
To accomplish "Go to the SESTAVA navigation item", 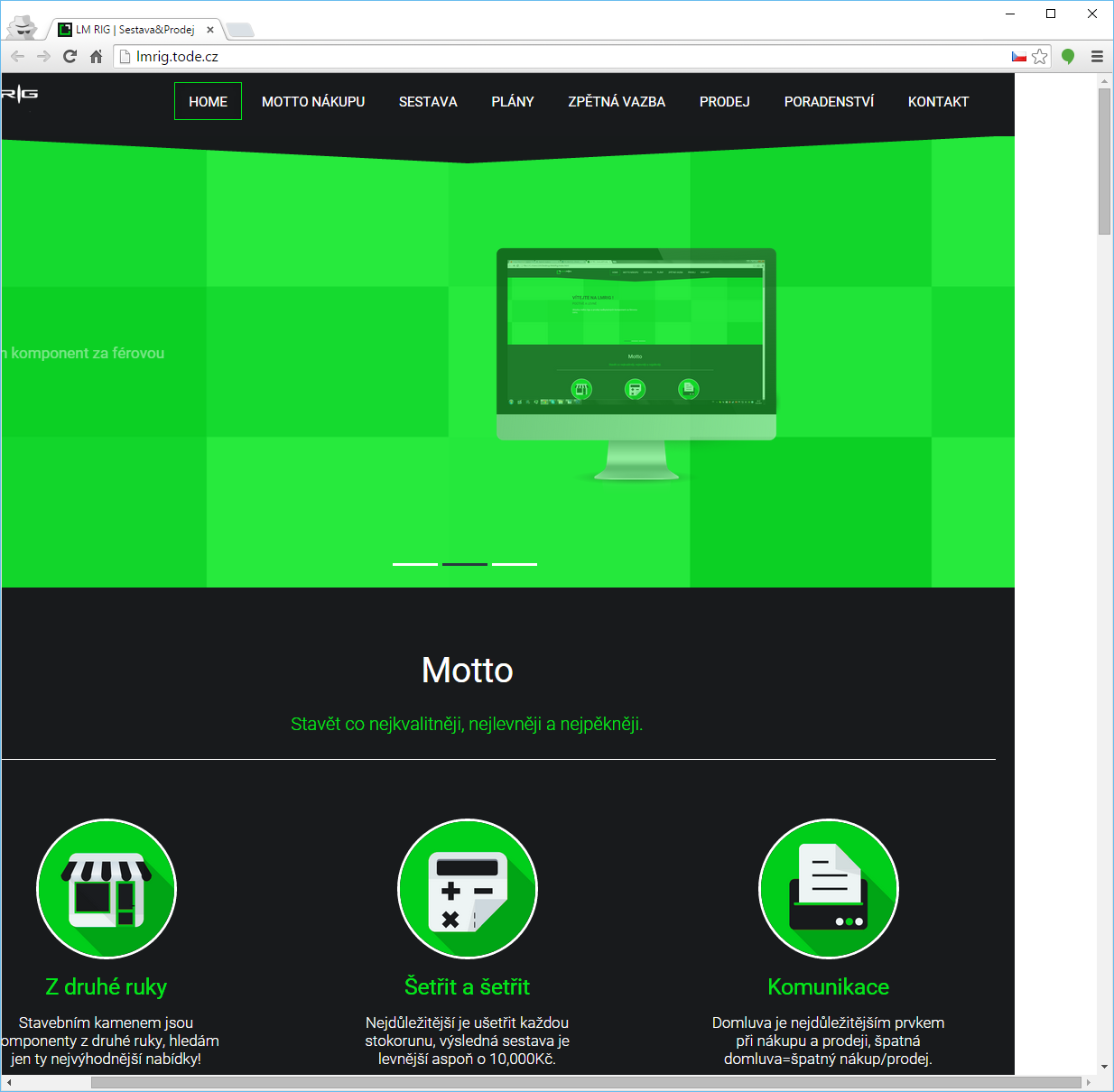I will tap(428, 102).
